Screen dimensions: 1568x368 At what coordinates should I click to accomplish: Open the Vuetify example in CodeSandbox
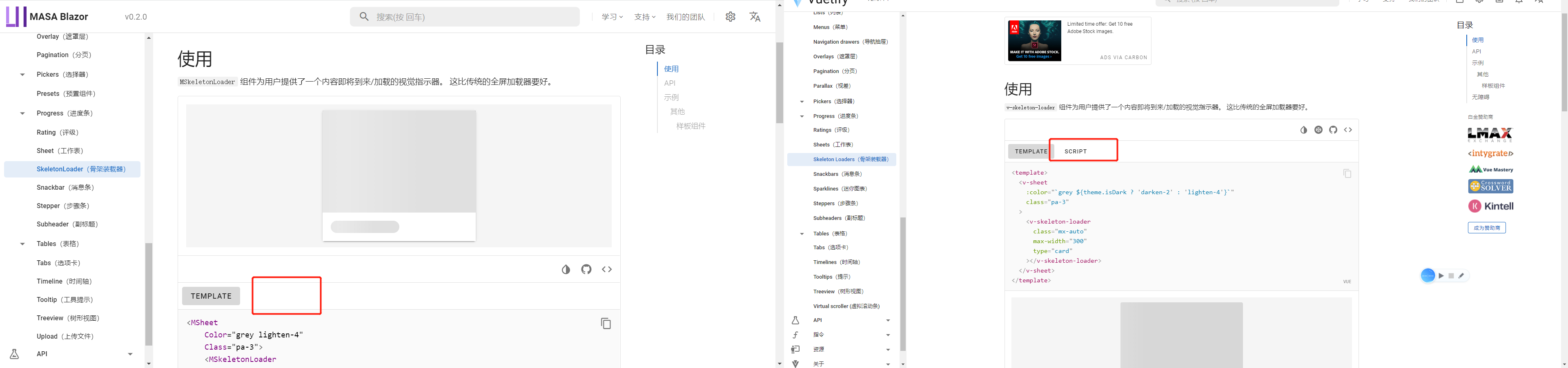point(1318,130)
